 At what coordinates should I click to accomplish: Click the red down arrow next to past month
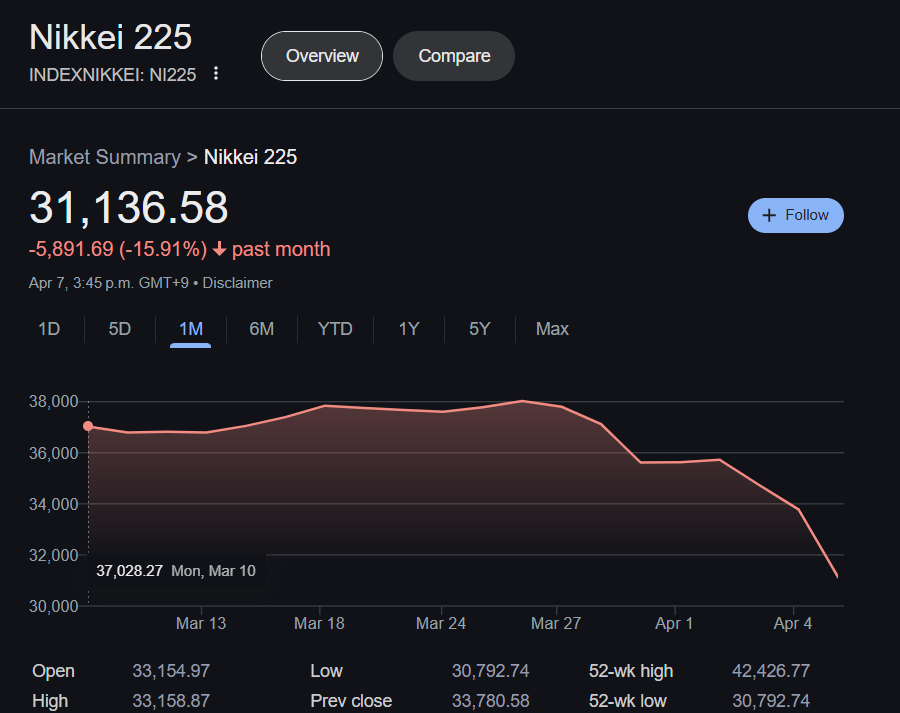(219, 249)
